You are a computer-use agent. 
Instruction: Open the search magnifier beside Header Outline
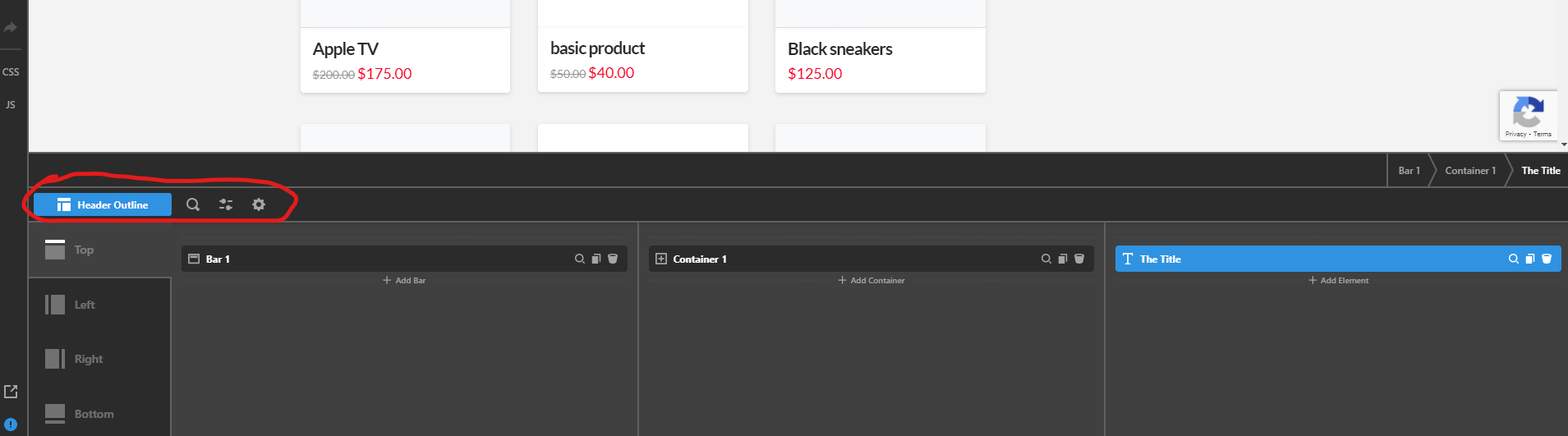pyautogui.click(x=193, y=204)
